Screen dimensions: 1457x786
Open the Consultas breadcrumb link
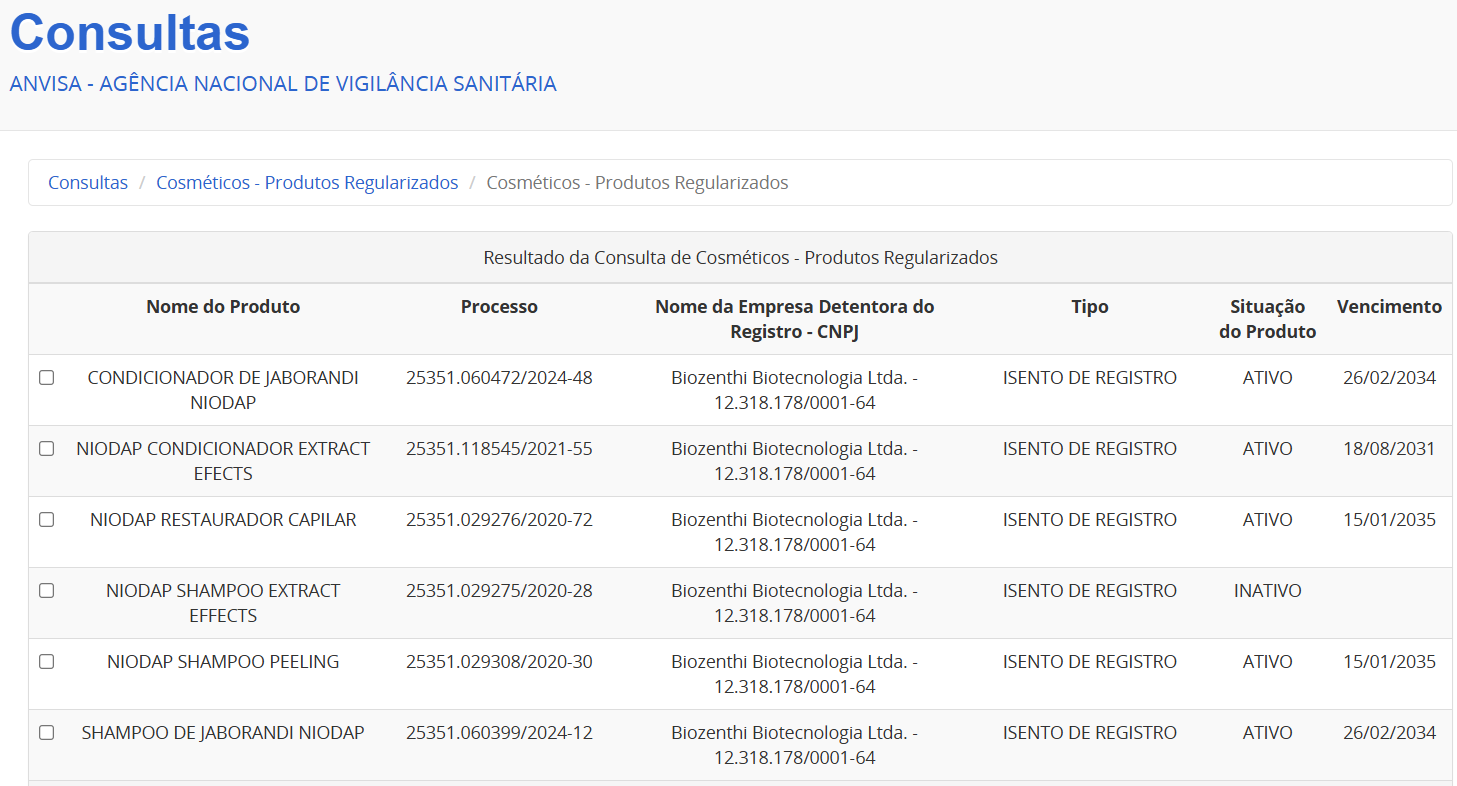tap(88, 183)
